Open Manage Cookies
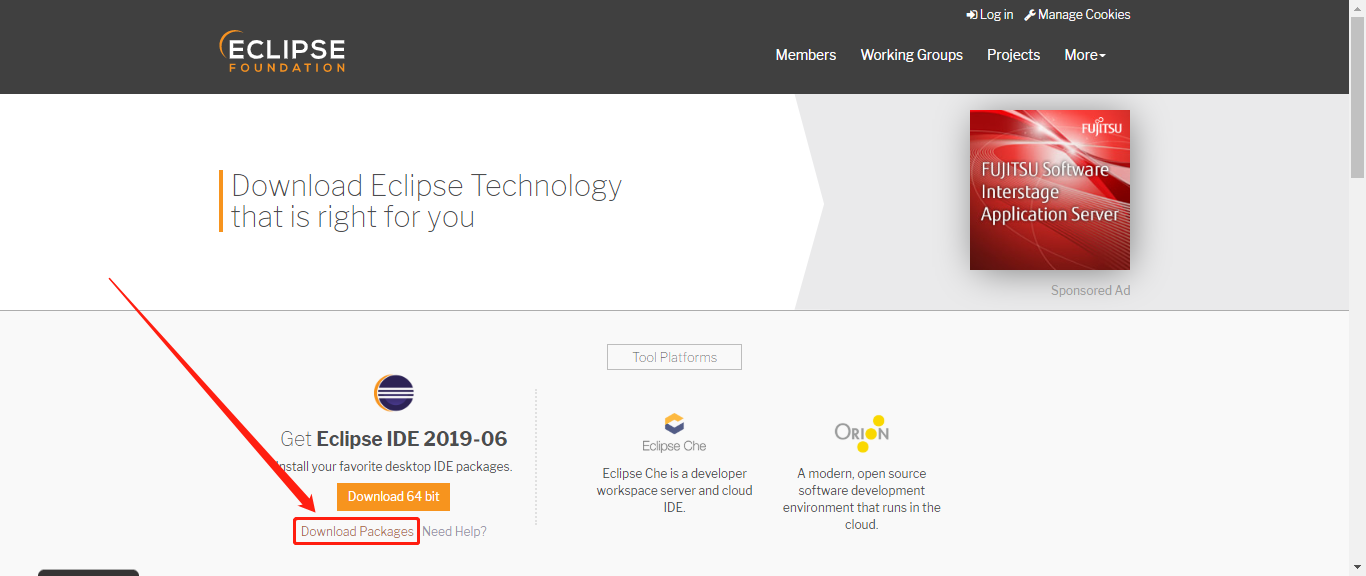The width and height of the screenshot is (1366, 576). point(1077,15)
